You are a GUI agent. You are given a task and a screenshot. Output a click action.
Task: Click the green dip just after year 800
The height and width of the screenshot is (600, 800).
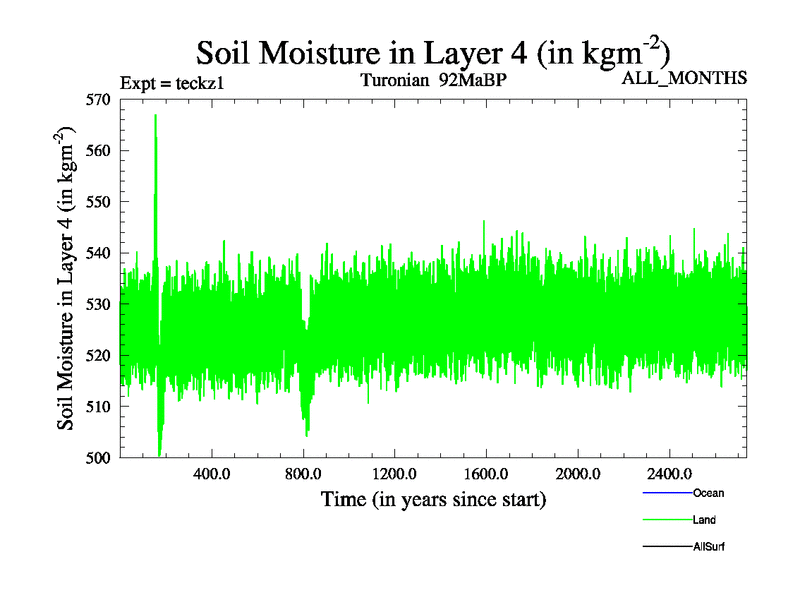click(x=307, y=428)
